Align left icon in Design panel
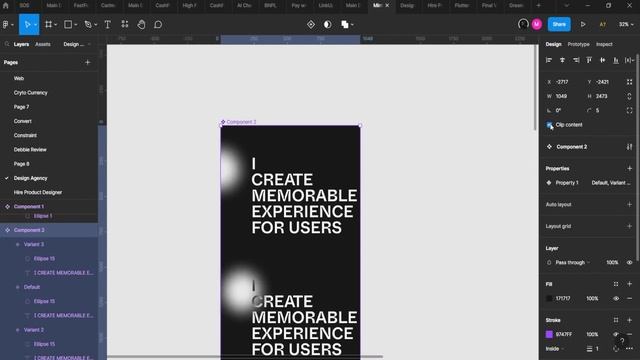The height and width of the screenshot is (360, 640). pos(549,60)
